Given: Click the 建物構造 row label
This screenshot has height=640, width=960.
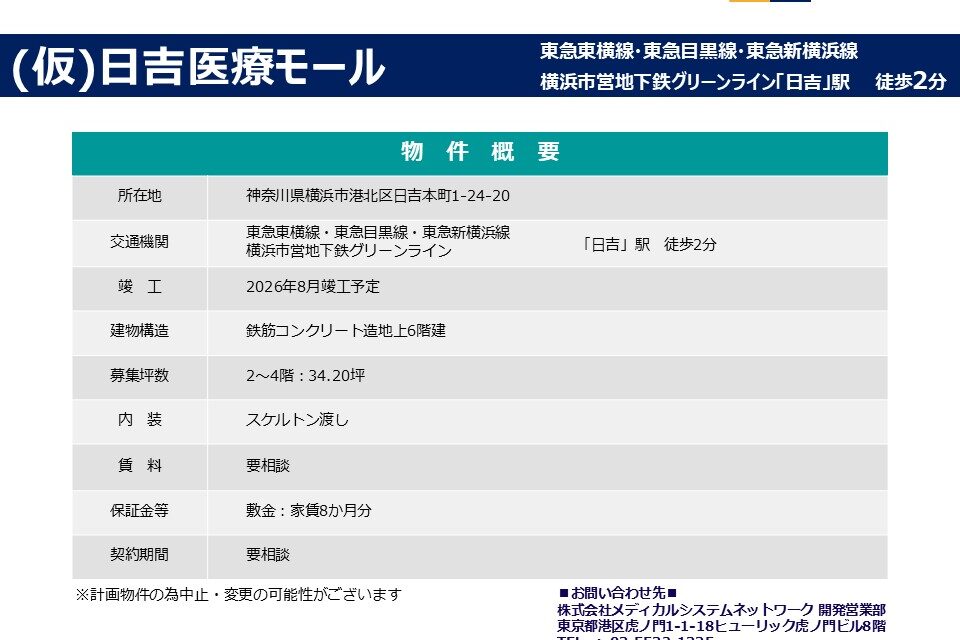Looking at the screenshot, I should pyautogui.click(x=139, y=331).
